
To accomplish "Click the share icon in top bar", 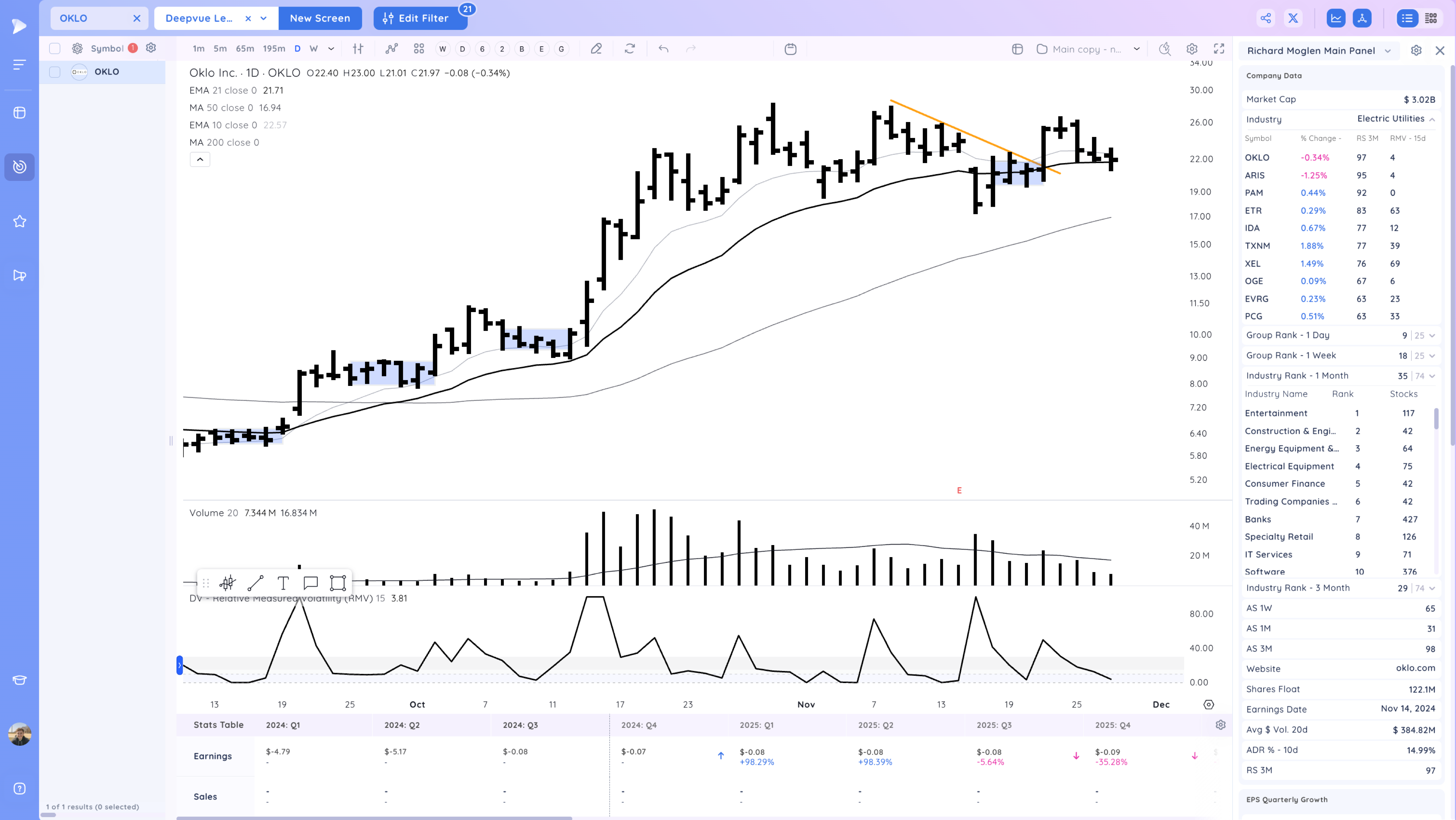I will click(x=1266, y=18).
